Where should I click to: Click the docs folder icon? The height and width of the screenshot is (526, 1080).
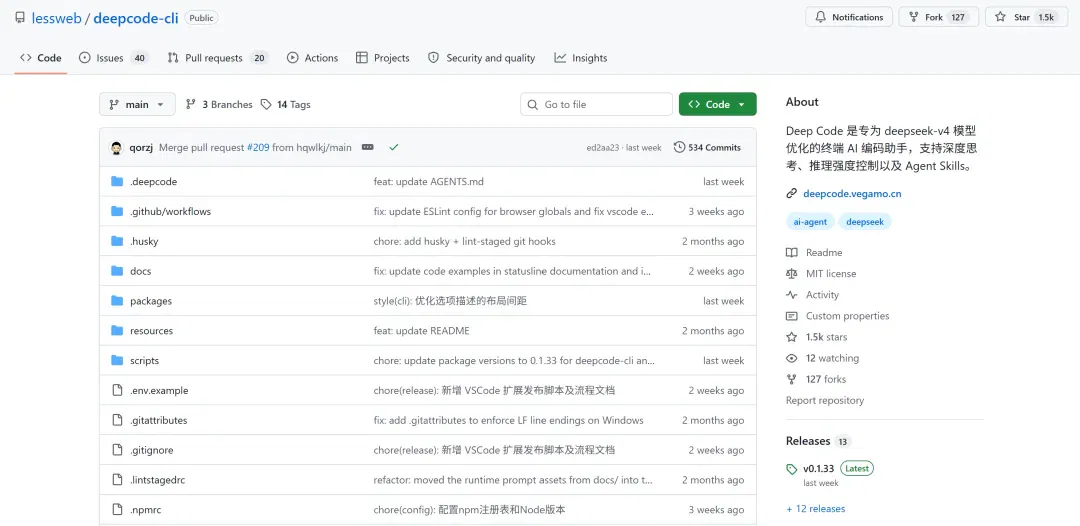116,271
